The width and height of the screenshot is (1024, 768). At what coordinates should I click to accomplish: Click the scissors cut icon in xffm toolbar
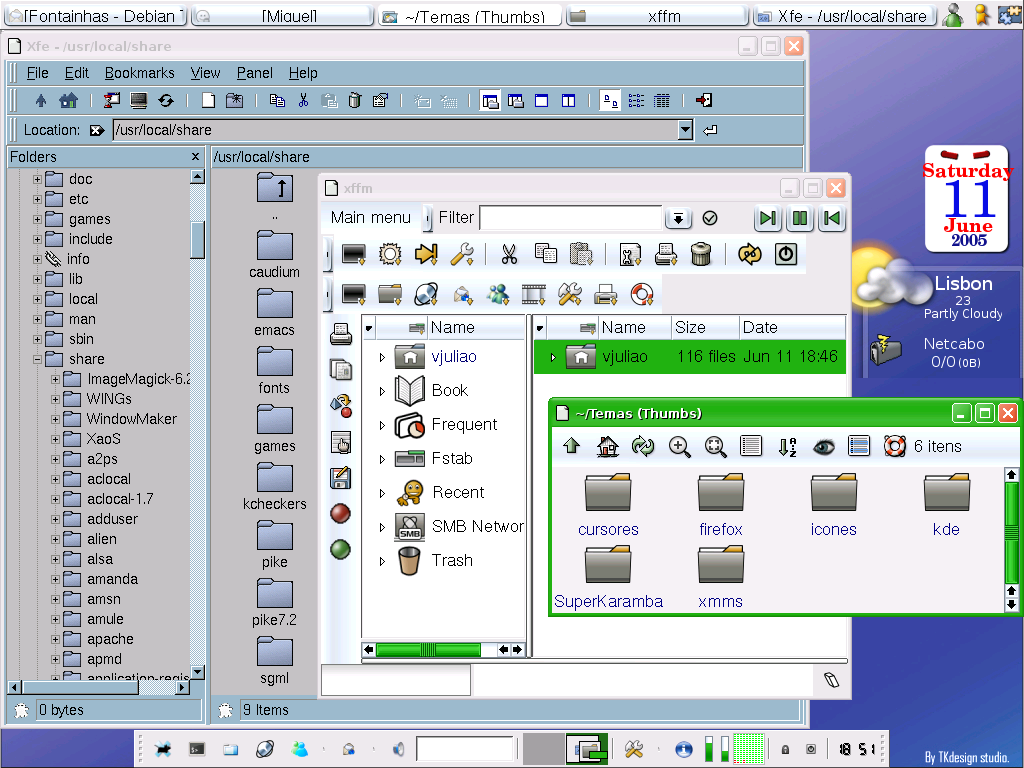tap(509, 254)
